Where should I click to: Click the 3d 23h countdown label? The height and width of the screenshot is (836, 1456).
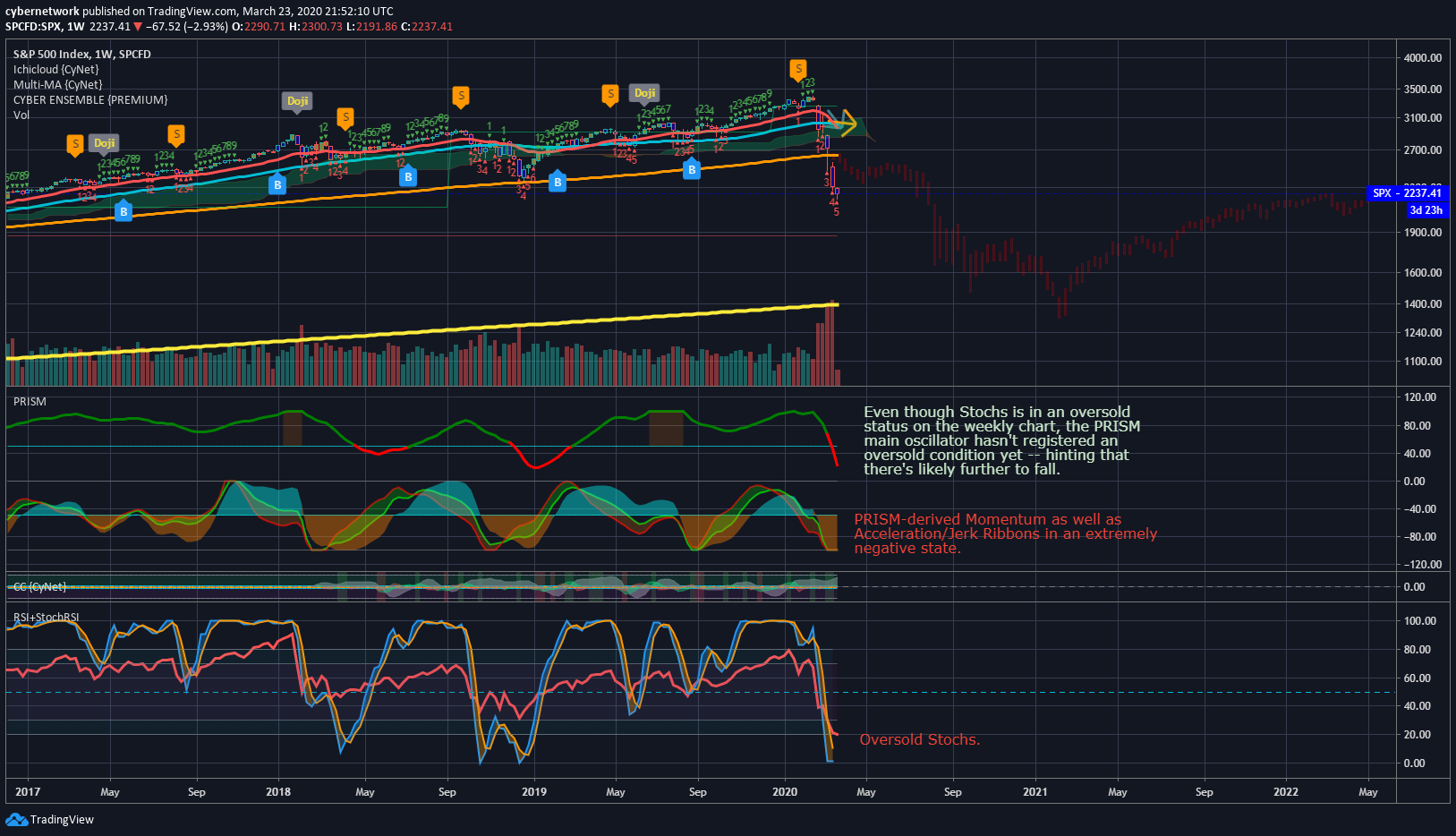click(1426, 210)
